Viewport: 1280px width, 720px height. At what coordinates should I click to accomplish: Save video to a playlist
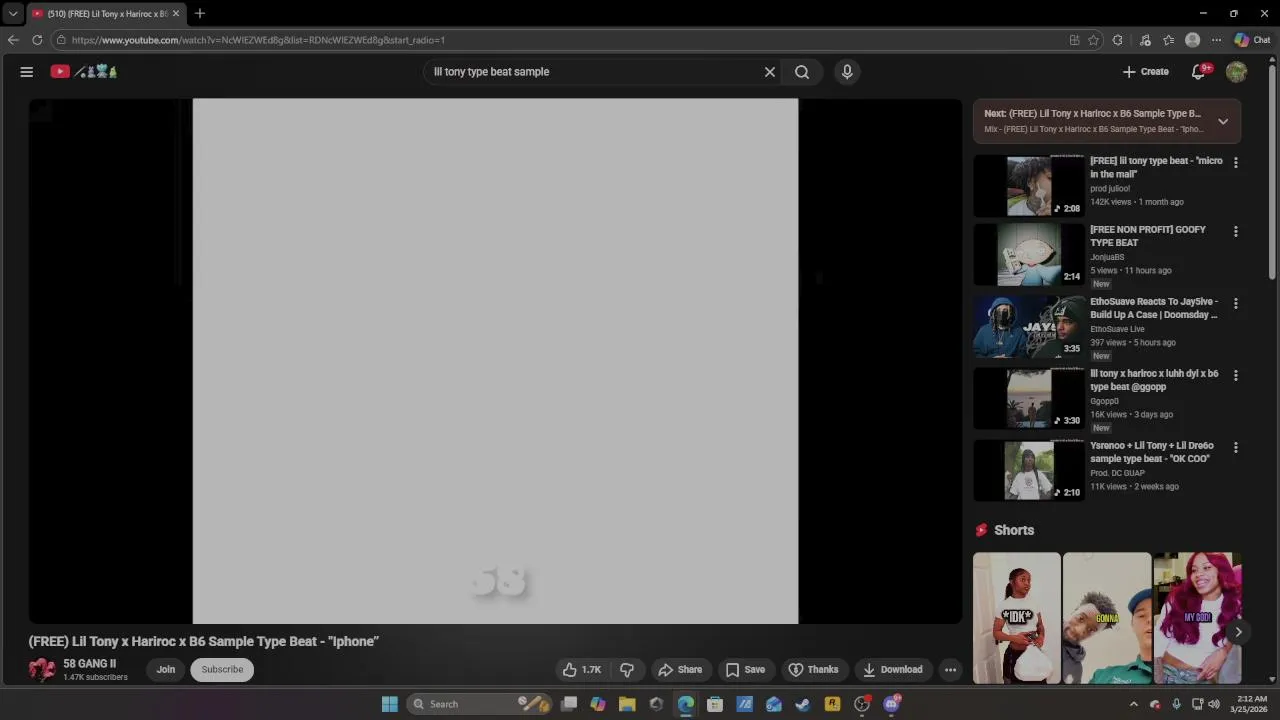(745, 670)
